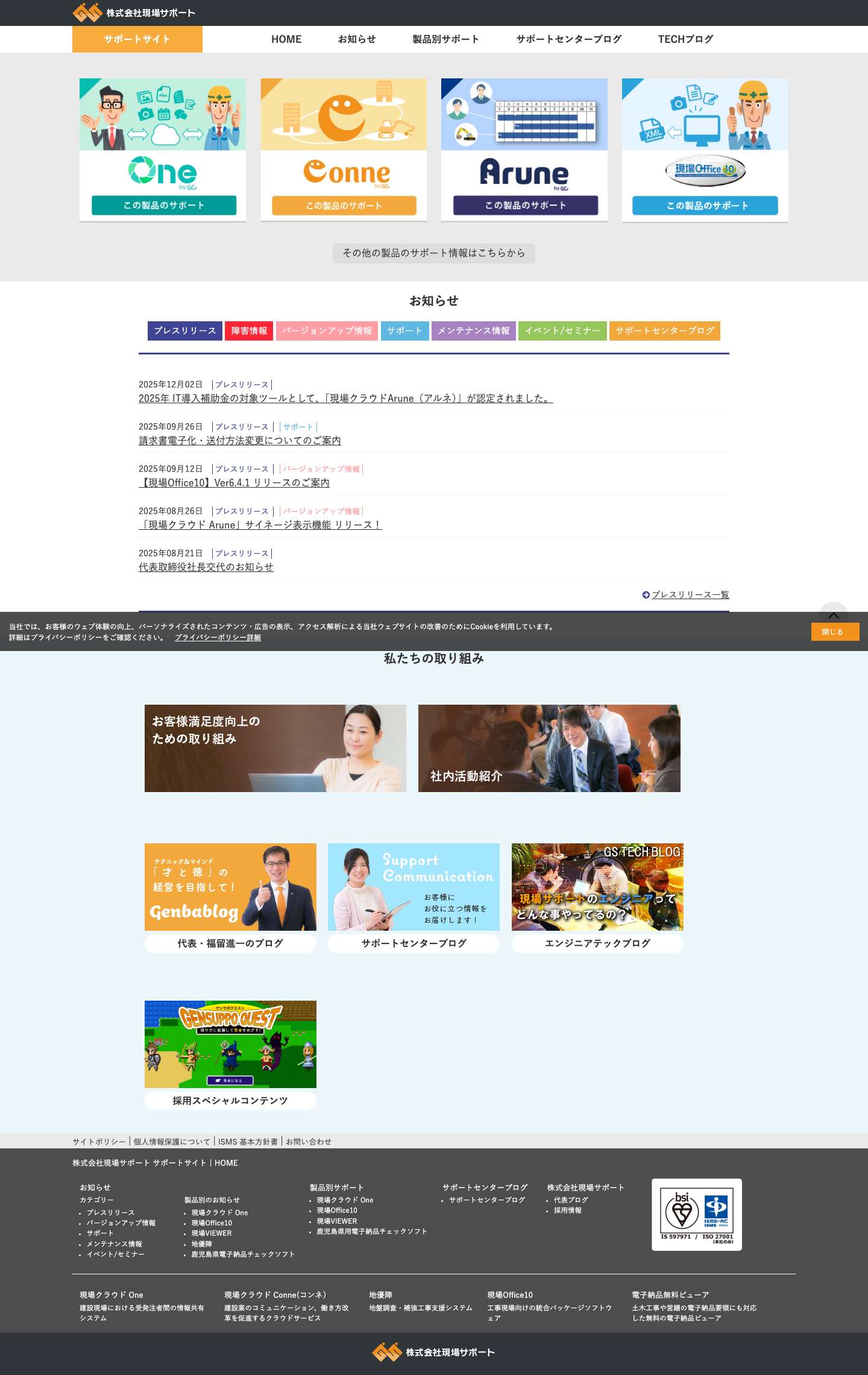Open the GS TECH BLOG banner image
The height and width of the screenshot is (1375, 868).
(597, 887)
